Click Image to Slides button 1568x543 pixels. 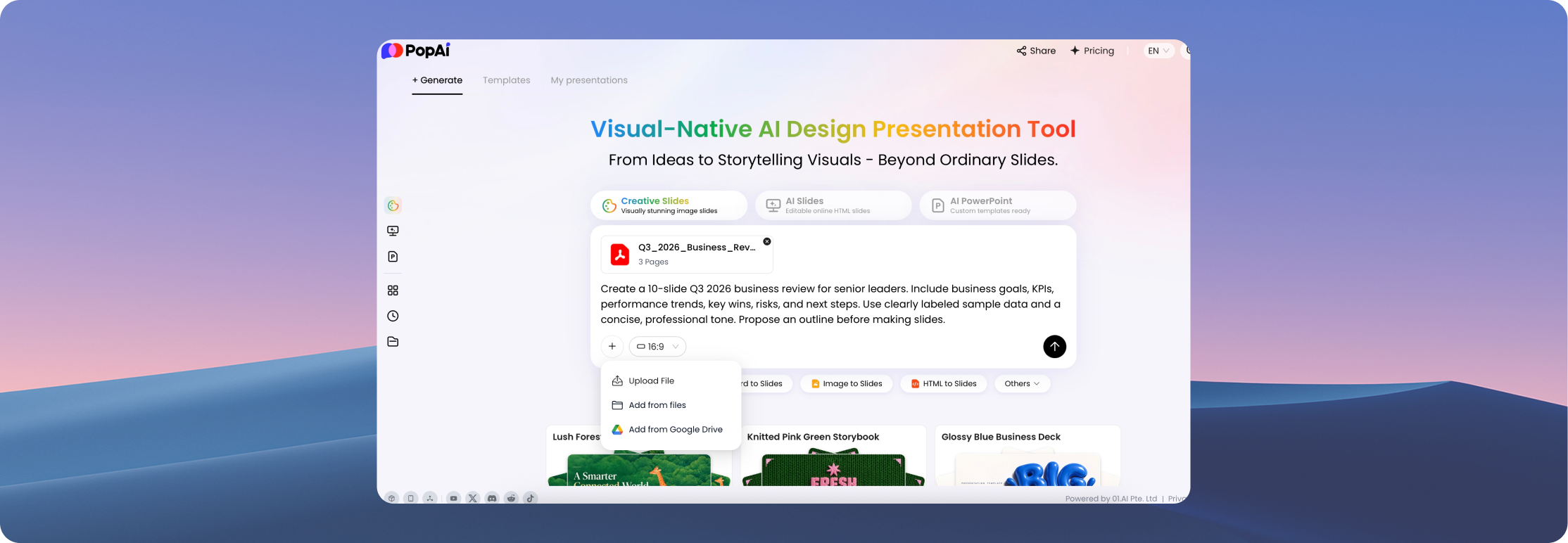(847, 383)
